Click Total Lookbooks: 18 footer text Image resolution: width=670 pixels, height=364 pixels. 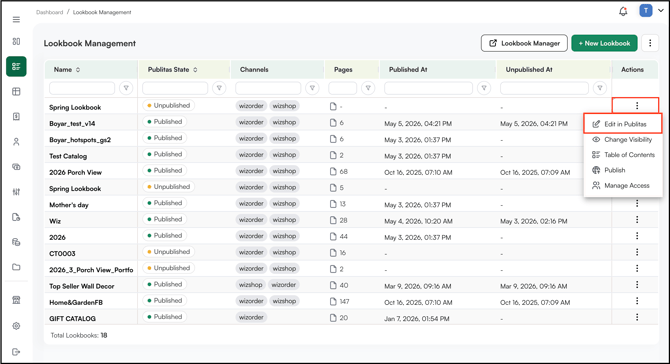click(x=79, y=335)
